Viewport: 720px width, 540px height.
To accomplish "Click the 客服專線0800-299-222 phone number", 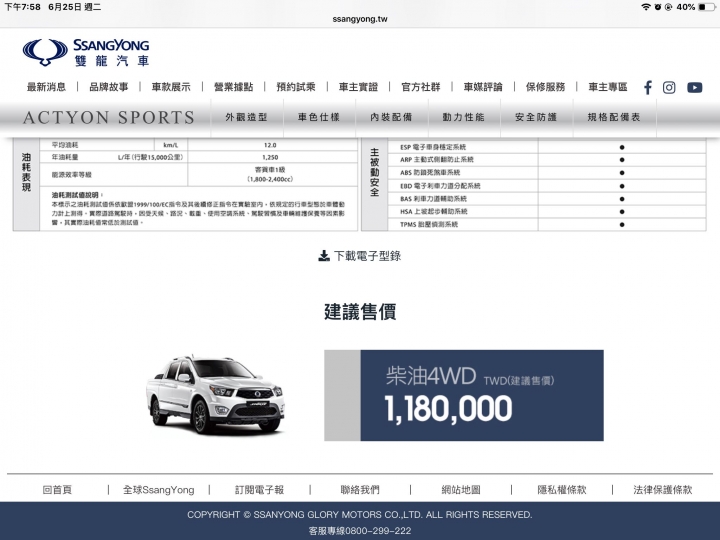I will tap(360, 531).
